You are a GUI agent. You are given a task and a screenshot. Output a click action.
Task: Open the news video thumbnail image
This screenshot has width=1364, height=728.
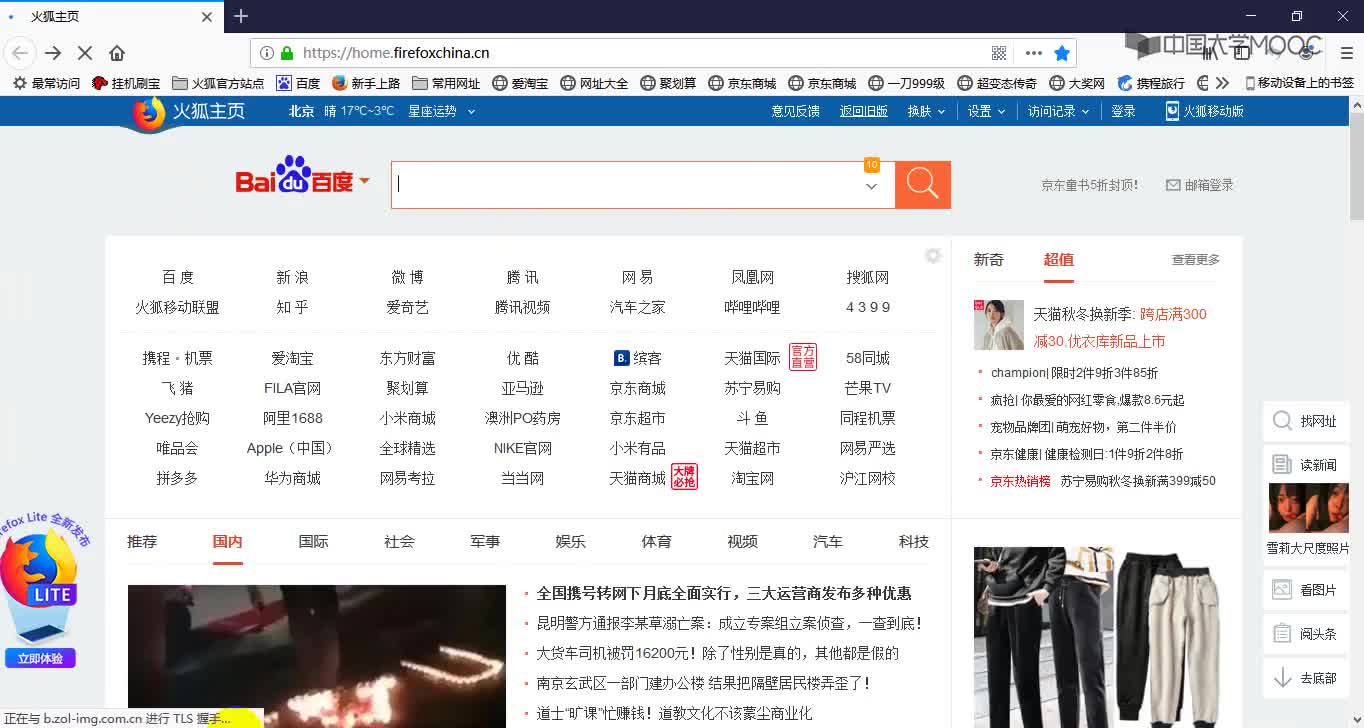tap(317, 656)
